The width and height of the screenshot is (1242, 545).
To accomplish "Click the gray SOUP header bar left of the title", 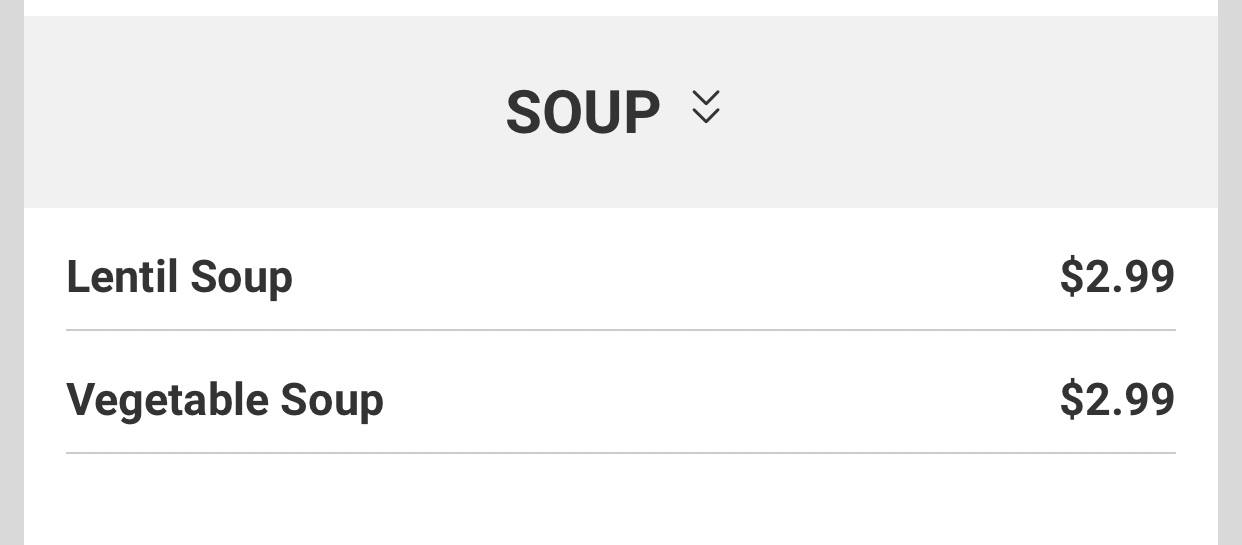I will click(x=260, y=112).
